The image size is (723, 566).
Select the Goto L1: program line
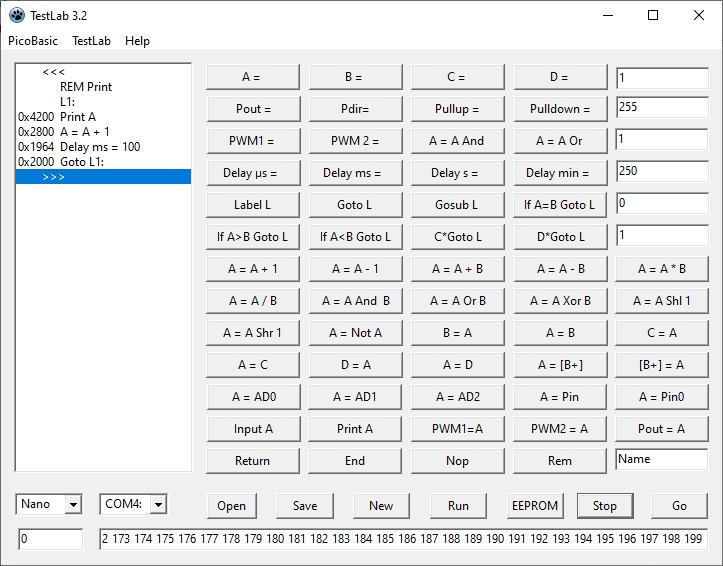pos(82,162)
